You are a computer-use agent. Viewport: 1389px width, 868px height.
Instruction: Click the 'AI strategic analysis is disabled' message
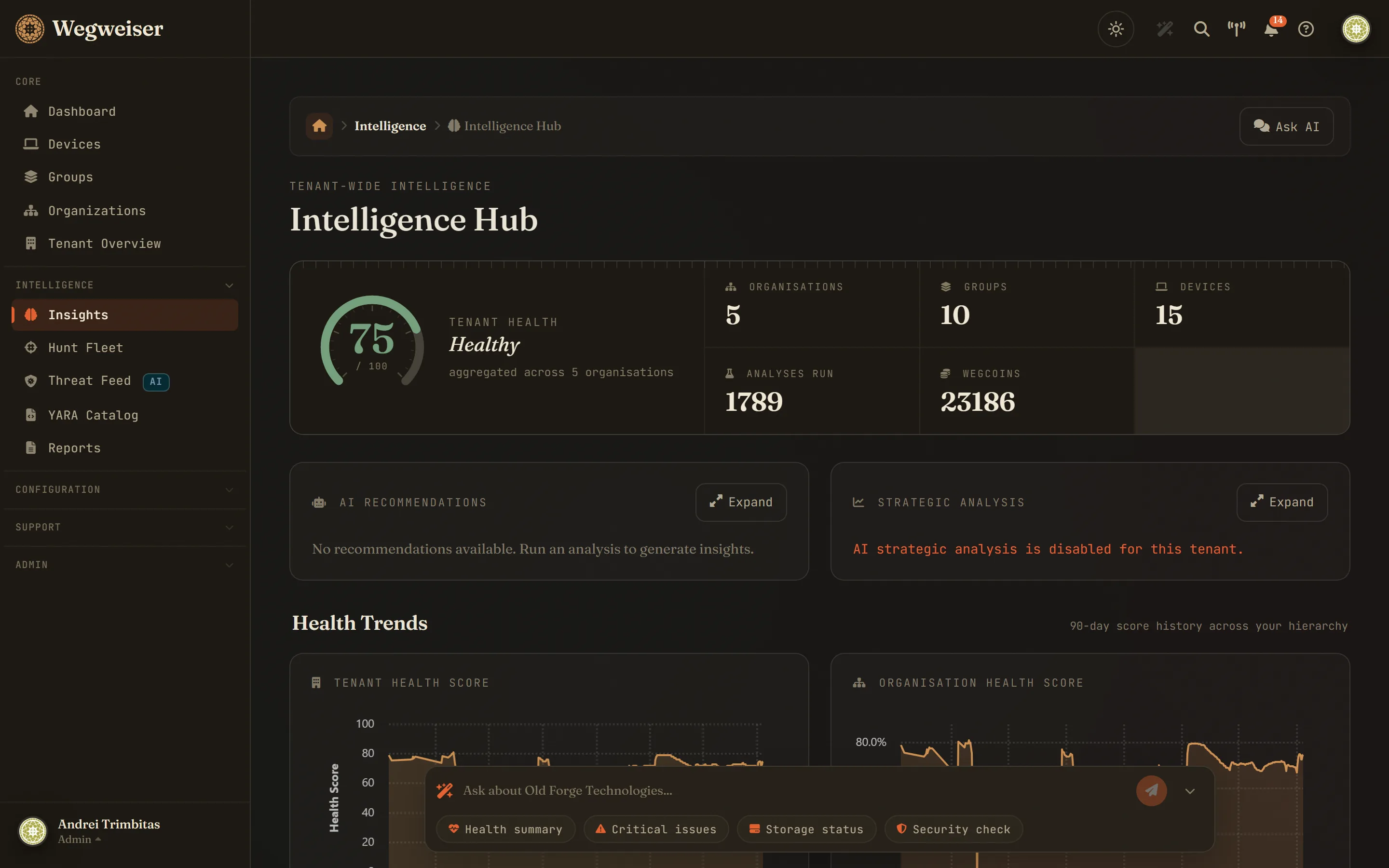point(1048,549)
